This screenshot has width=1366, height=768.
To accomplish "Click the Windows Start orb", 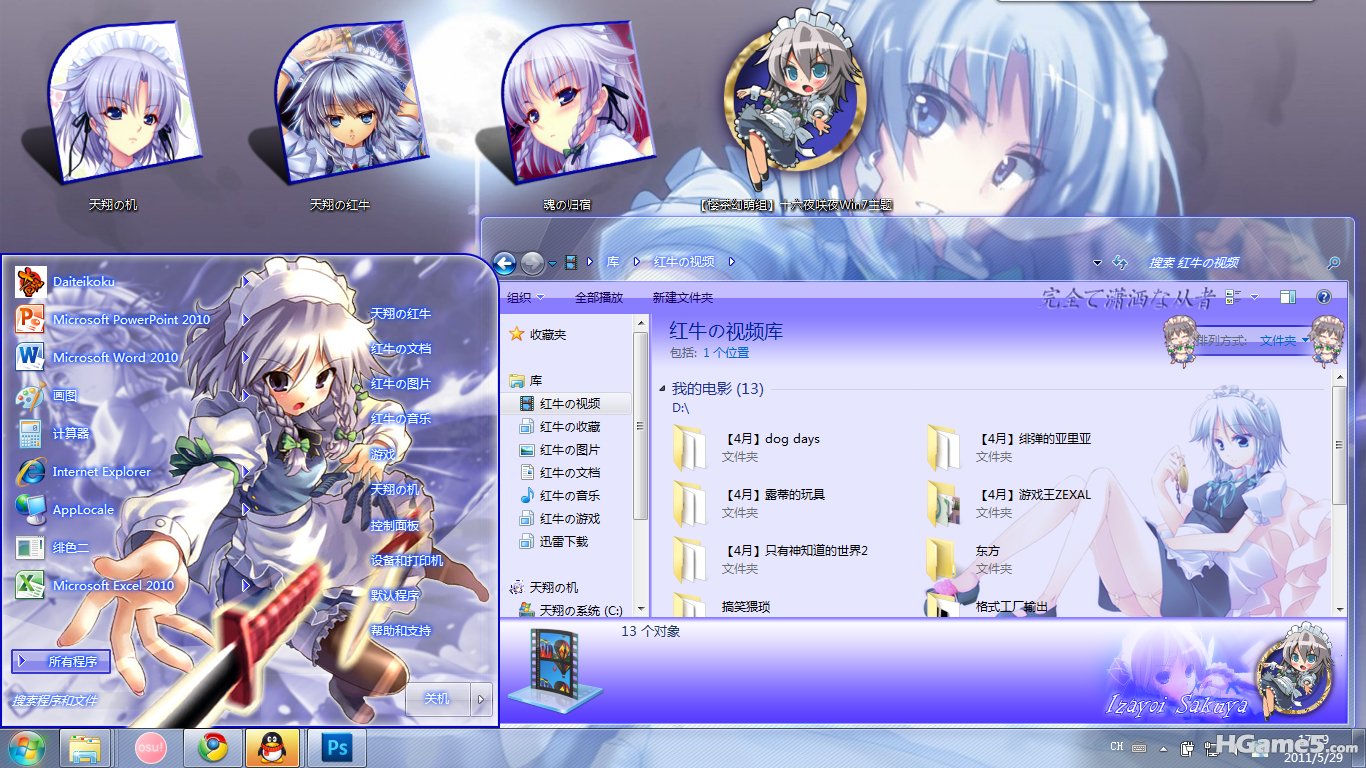I will point(27,748).
